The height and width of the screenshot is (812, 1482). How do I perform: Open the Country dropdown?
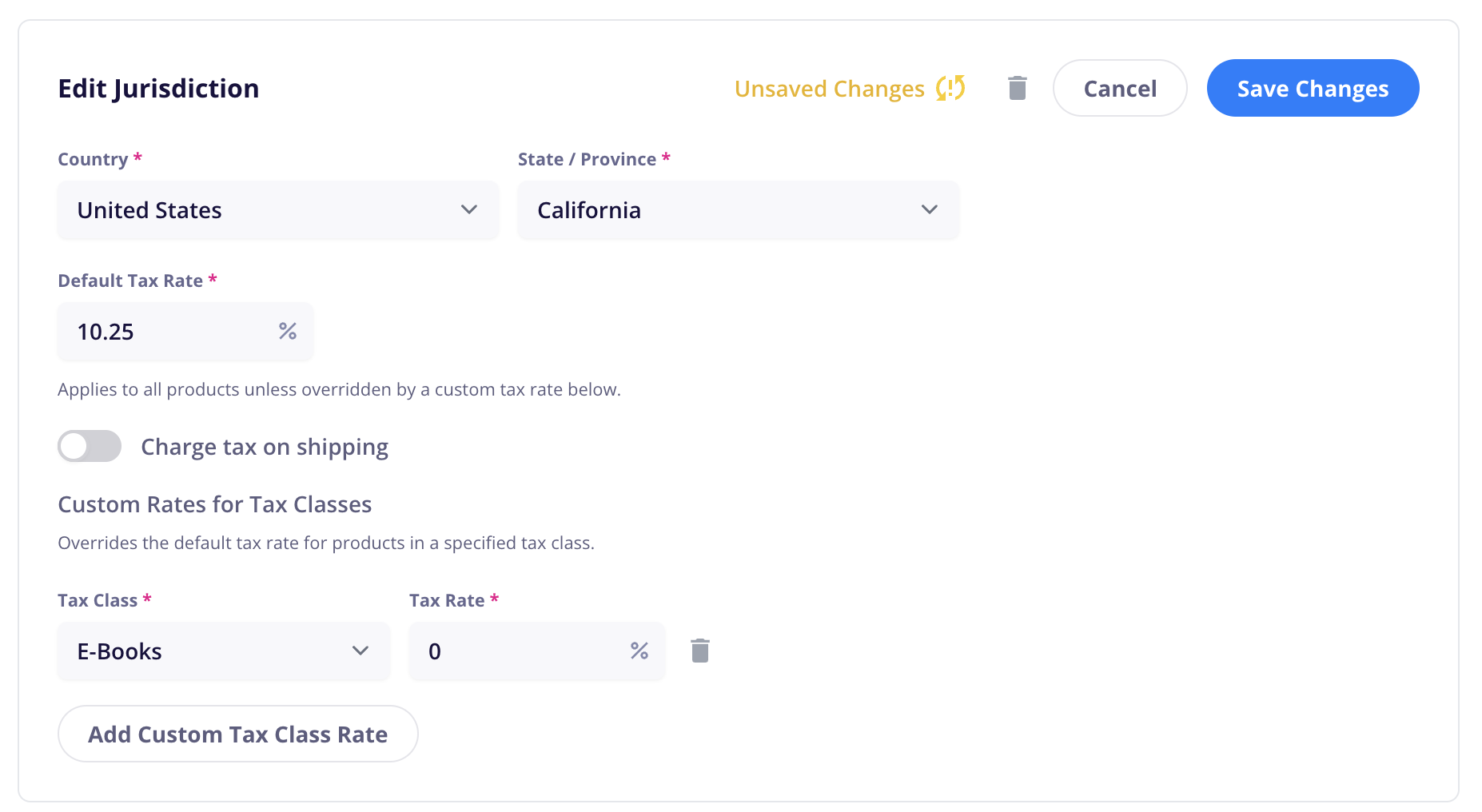pos(278,210)
